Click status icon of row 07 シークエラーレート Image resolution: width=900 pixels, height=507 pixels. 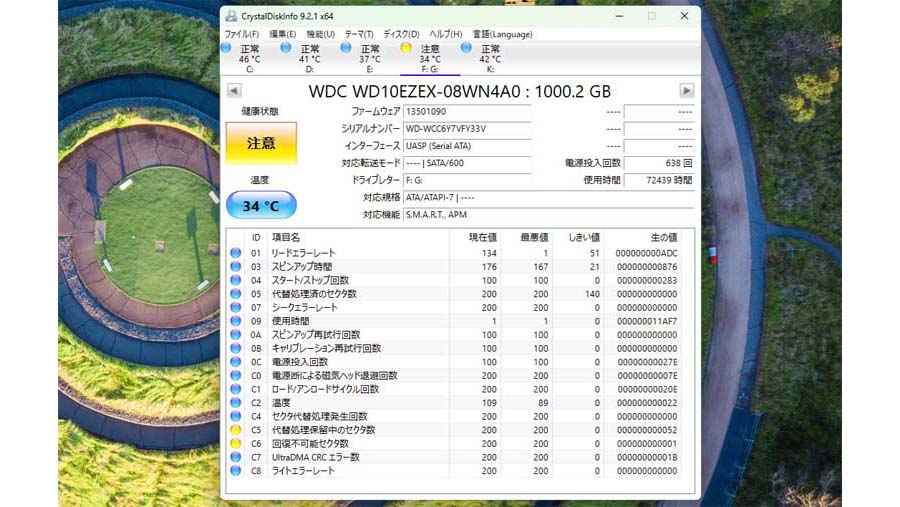coord(235,307)
